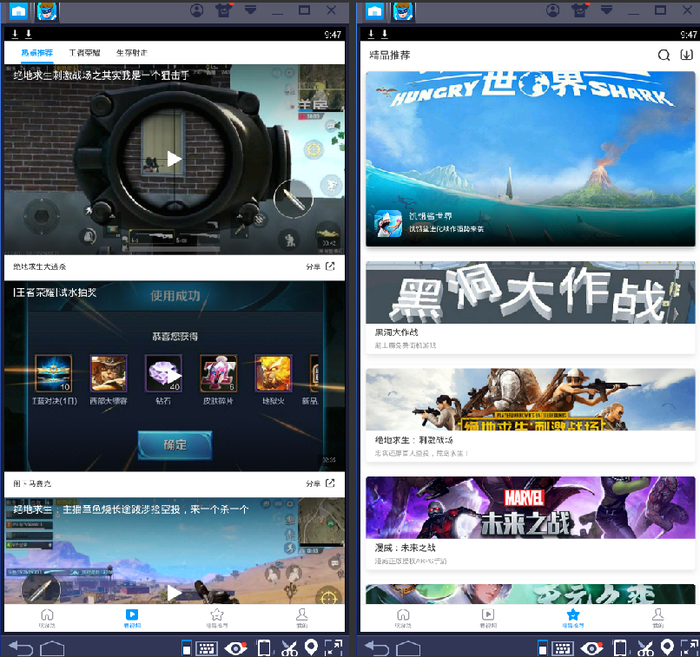Click the account avatar icon in right title bar
This screenshot has height=657, width=700.
click(x=553, y=10)
